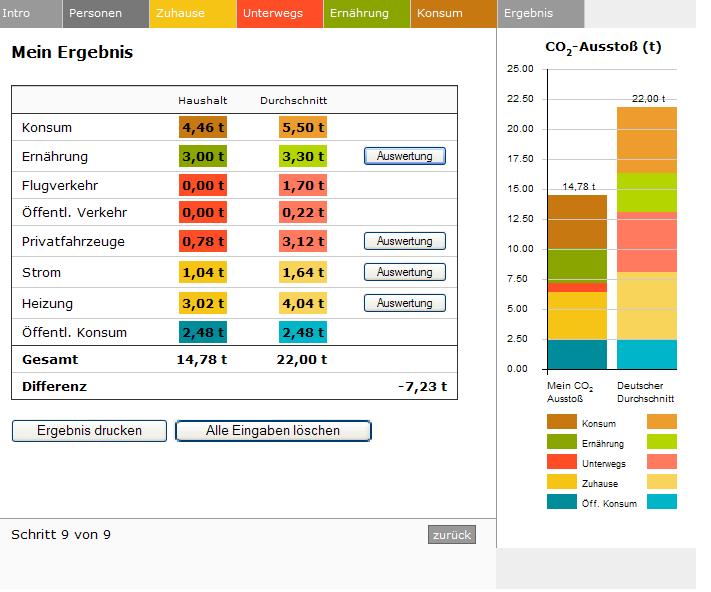711x592 pixels.
Task: Click the average Flugverkehr value 1,70 t
Action: tap(303, 185)
